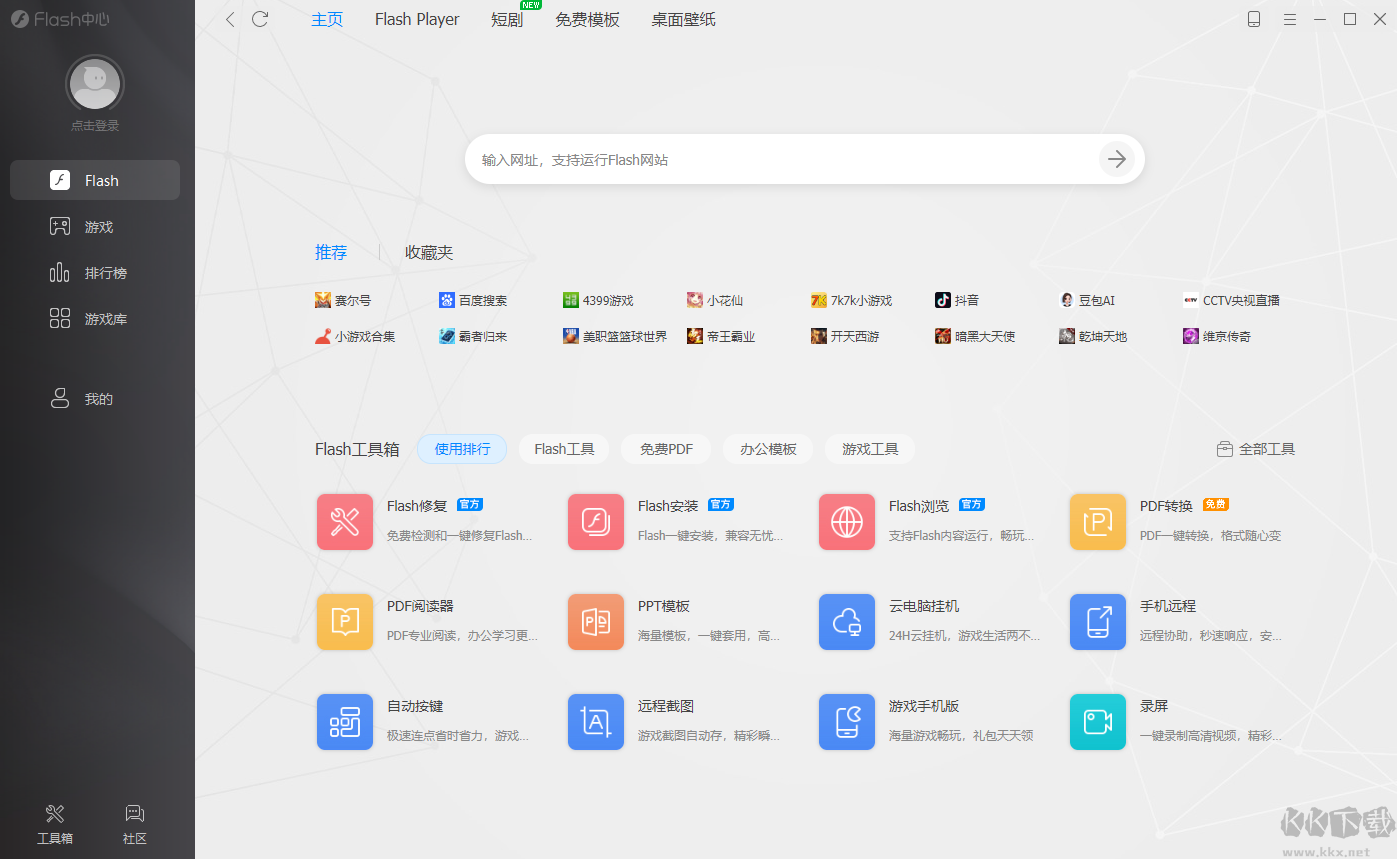Go back using the left arrow
This screenshot has height=859, width=1397.
[230, 19]
